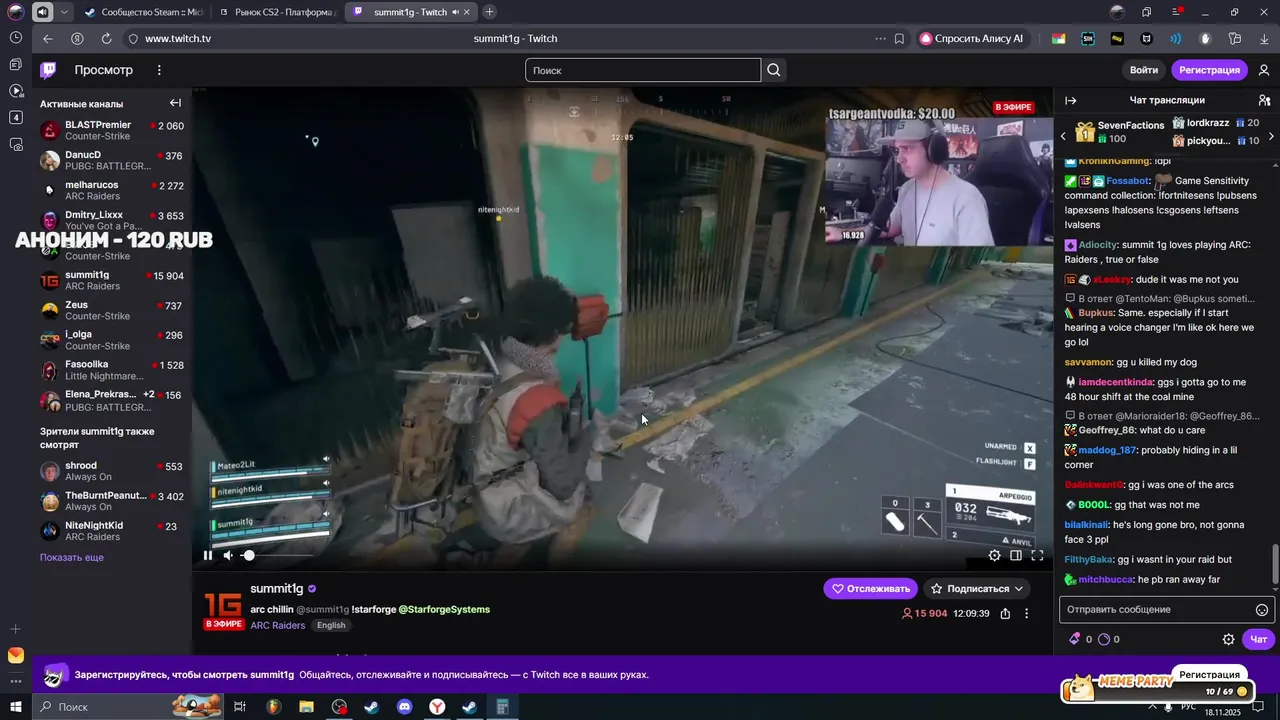Expand the tab list dropdown arrow
The height and width of the screenshot is (720, 1280).
[65, 12]
